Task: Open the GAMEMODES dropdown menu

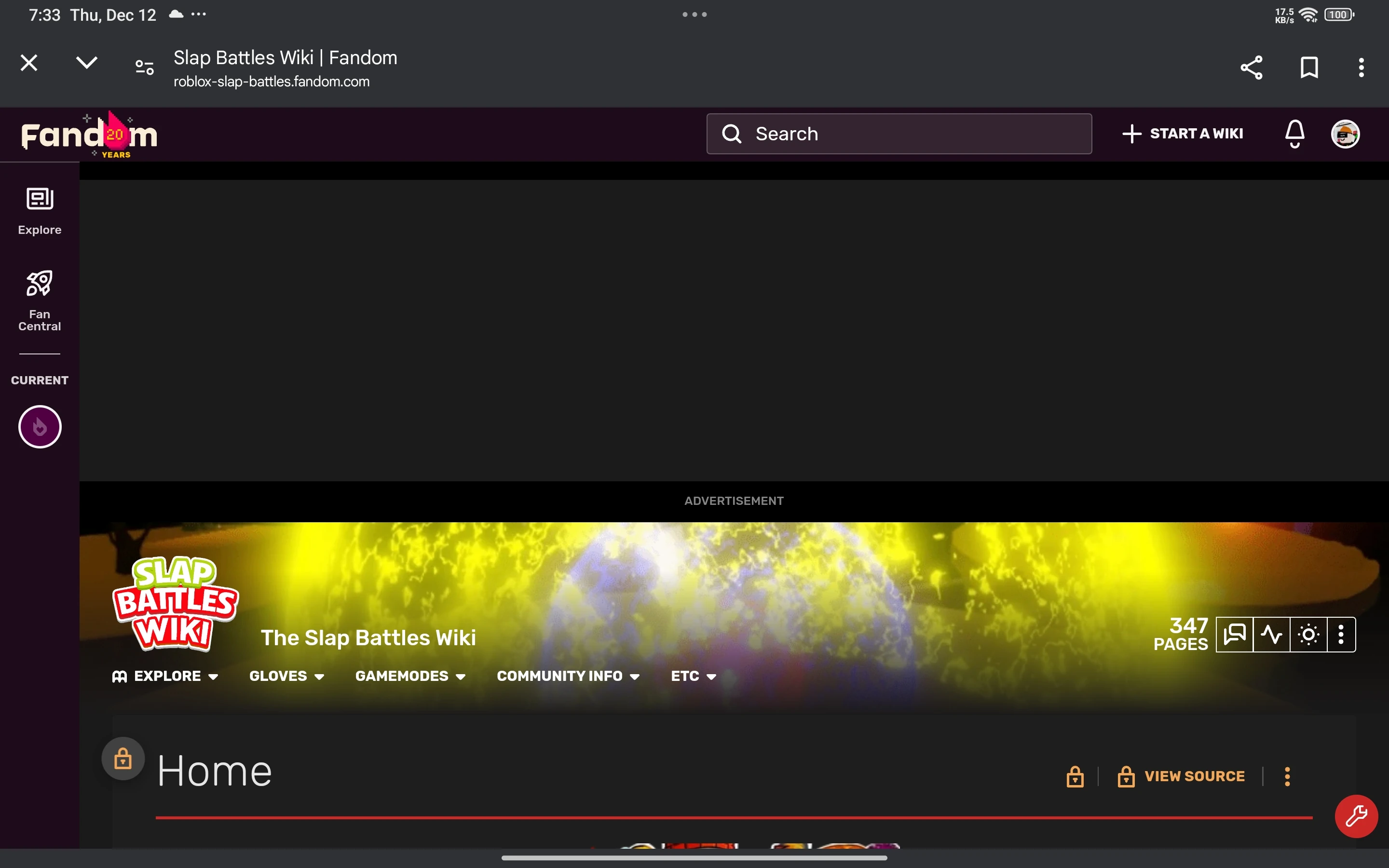Action: [x=410, y=676]
